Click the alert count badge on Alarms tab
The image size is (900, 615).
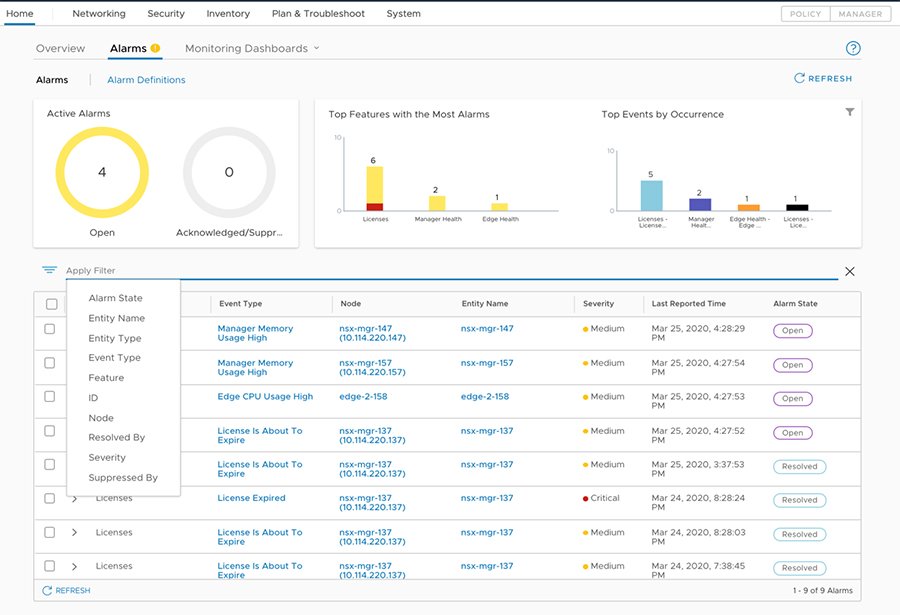click(156, 46)
